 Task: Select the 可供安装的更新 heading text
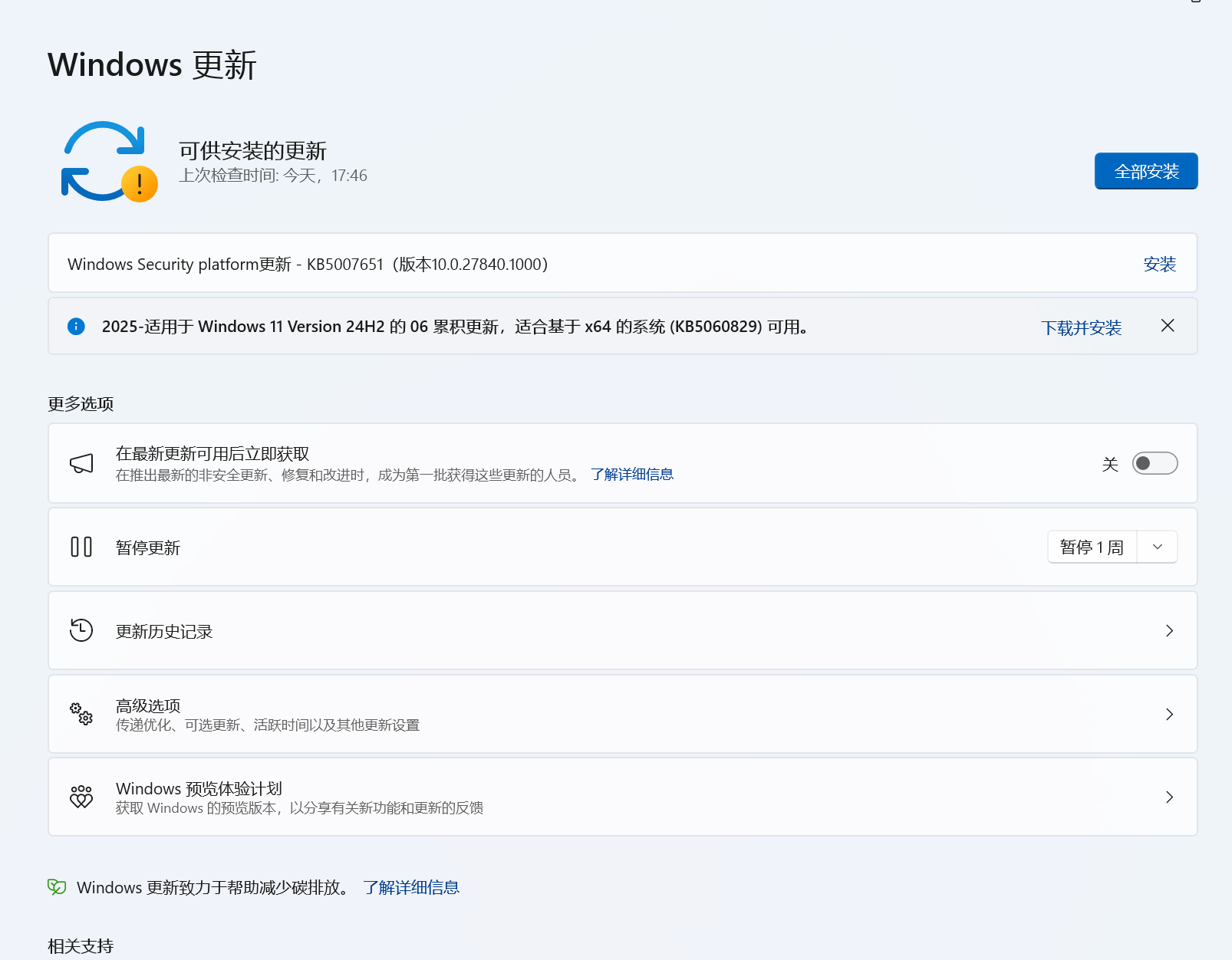pyautogui.click(x=252, y=150)
